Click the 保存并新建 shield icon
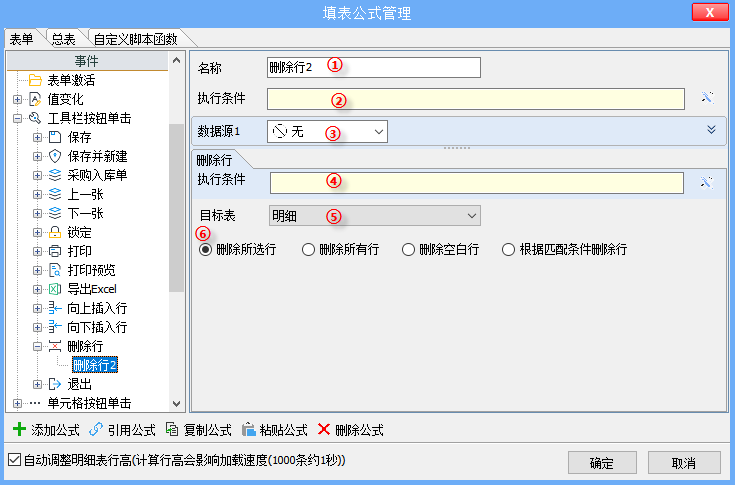This screenshot has width=735, height=485. click(55, 156)
